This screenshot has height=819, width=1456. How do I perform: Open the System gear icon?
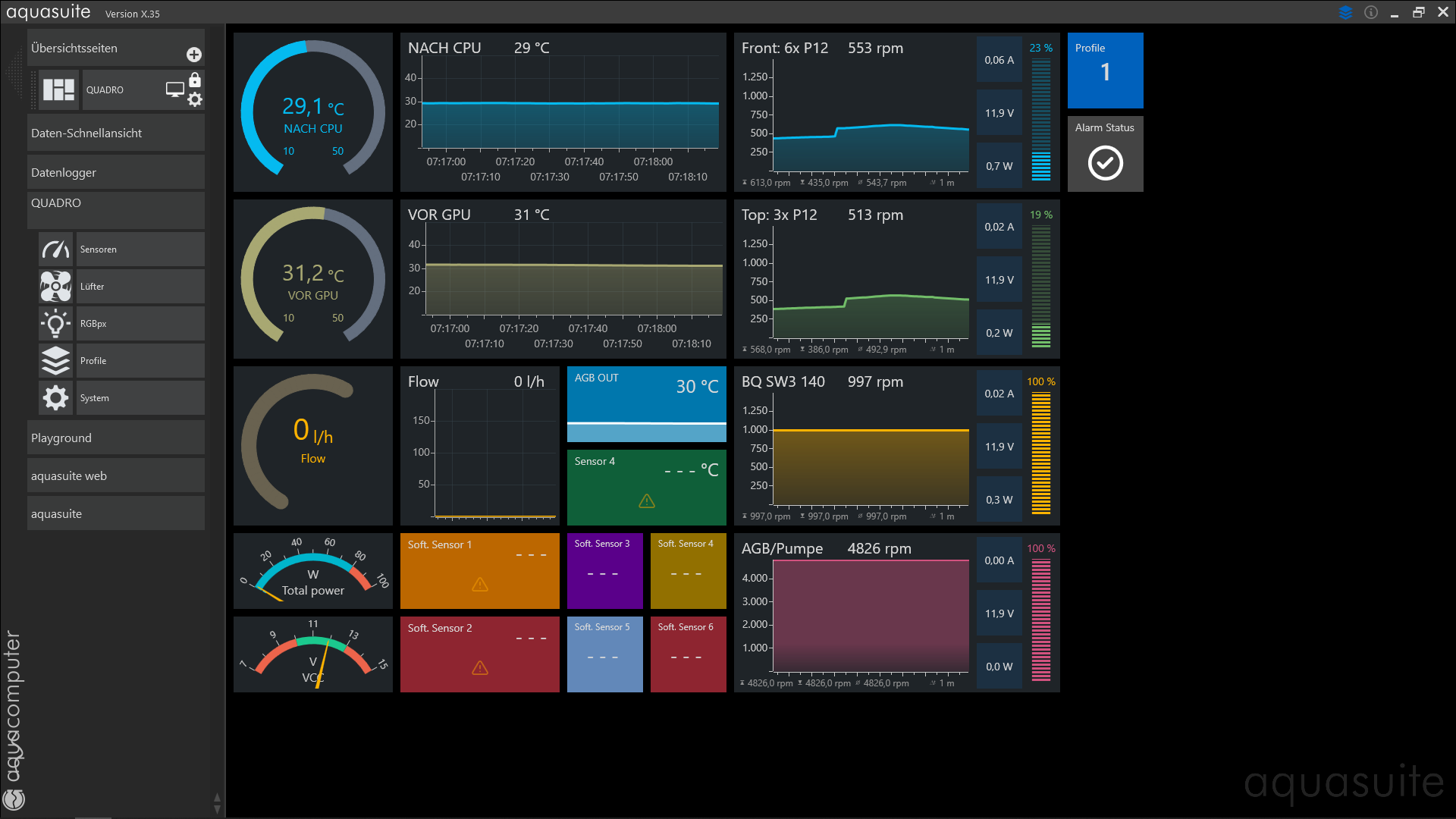55,398
